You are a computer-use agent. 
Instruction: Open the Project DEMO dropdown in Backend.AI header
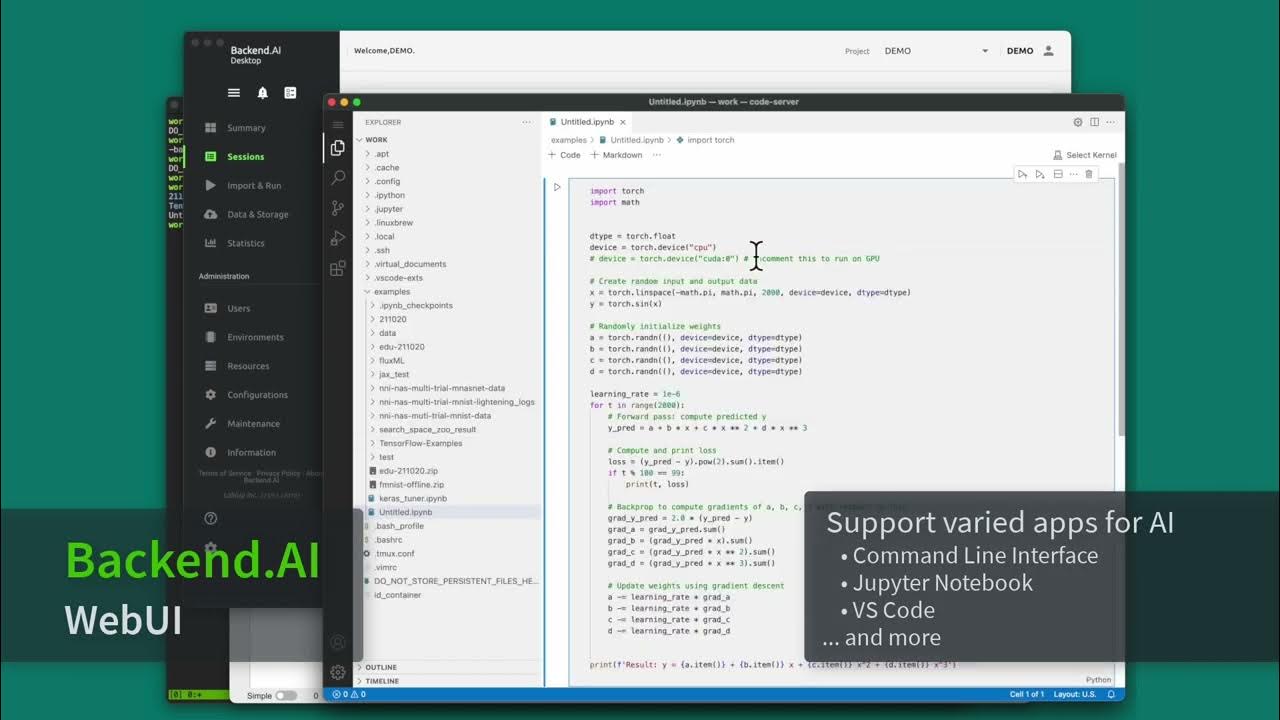936,51
